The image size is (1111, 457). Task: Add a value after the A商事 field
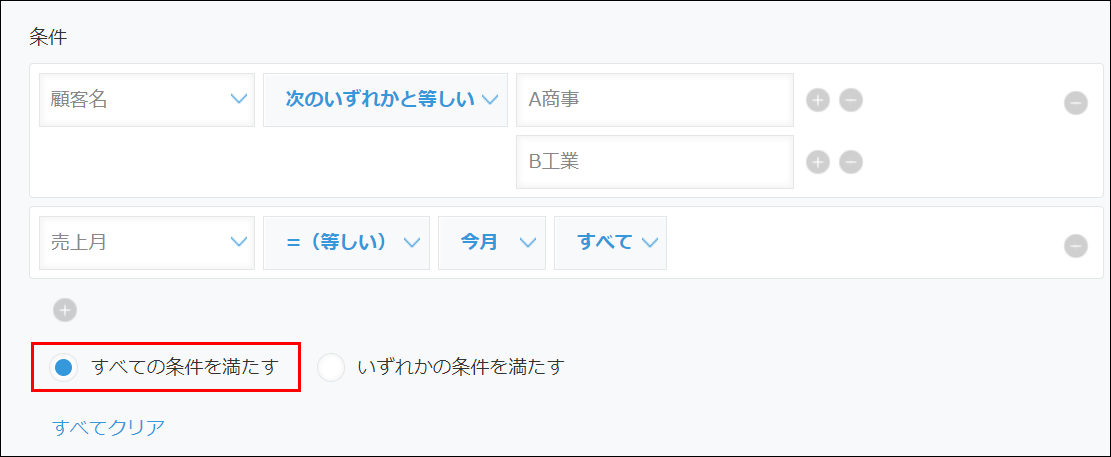[x=818, y=100]
